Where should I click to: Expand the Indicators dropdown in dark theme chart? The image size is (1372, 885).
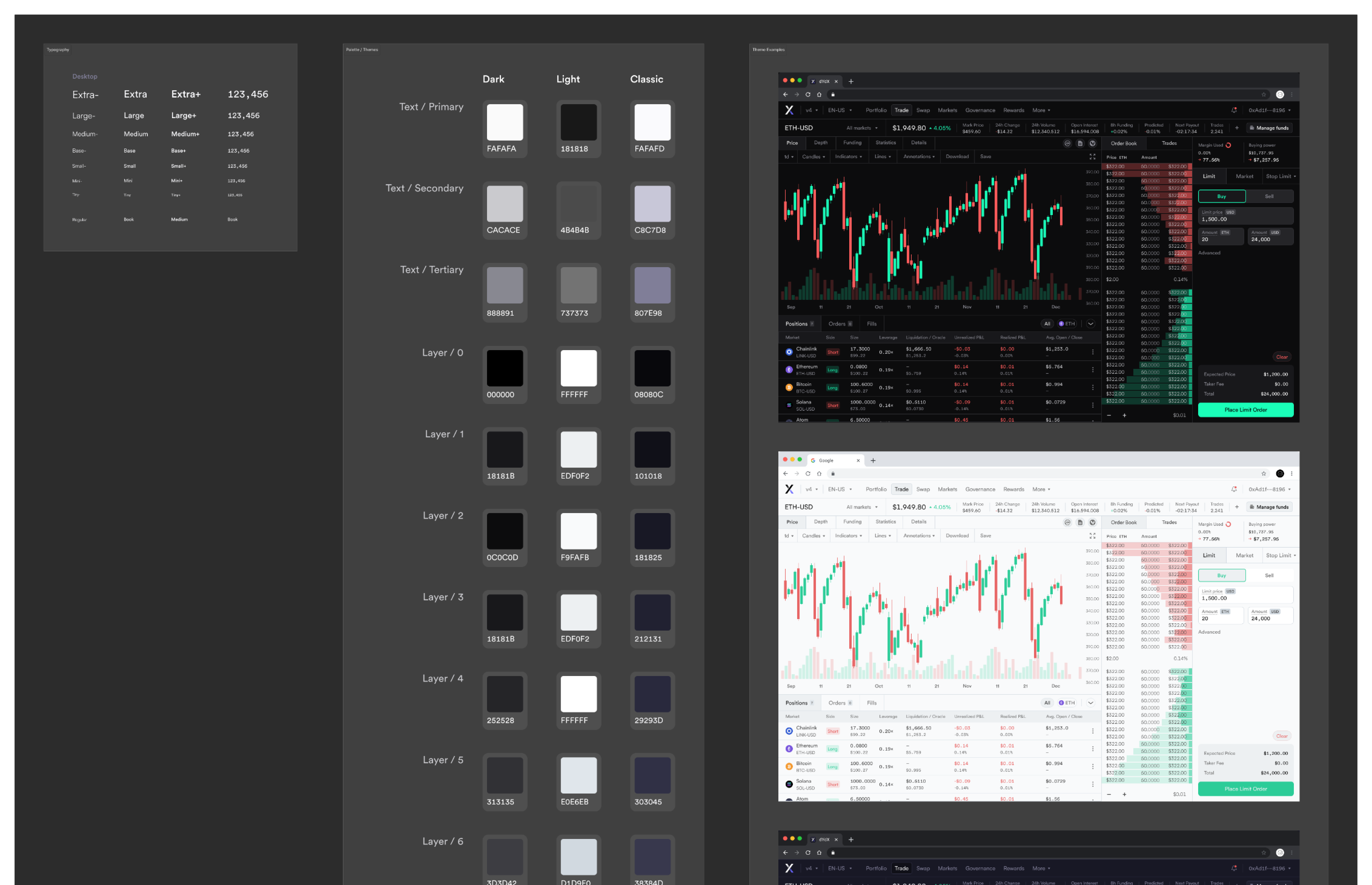pyautogui.click(x=848, y=156)
